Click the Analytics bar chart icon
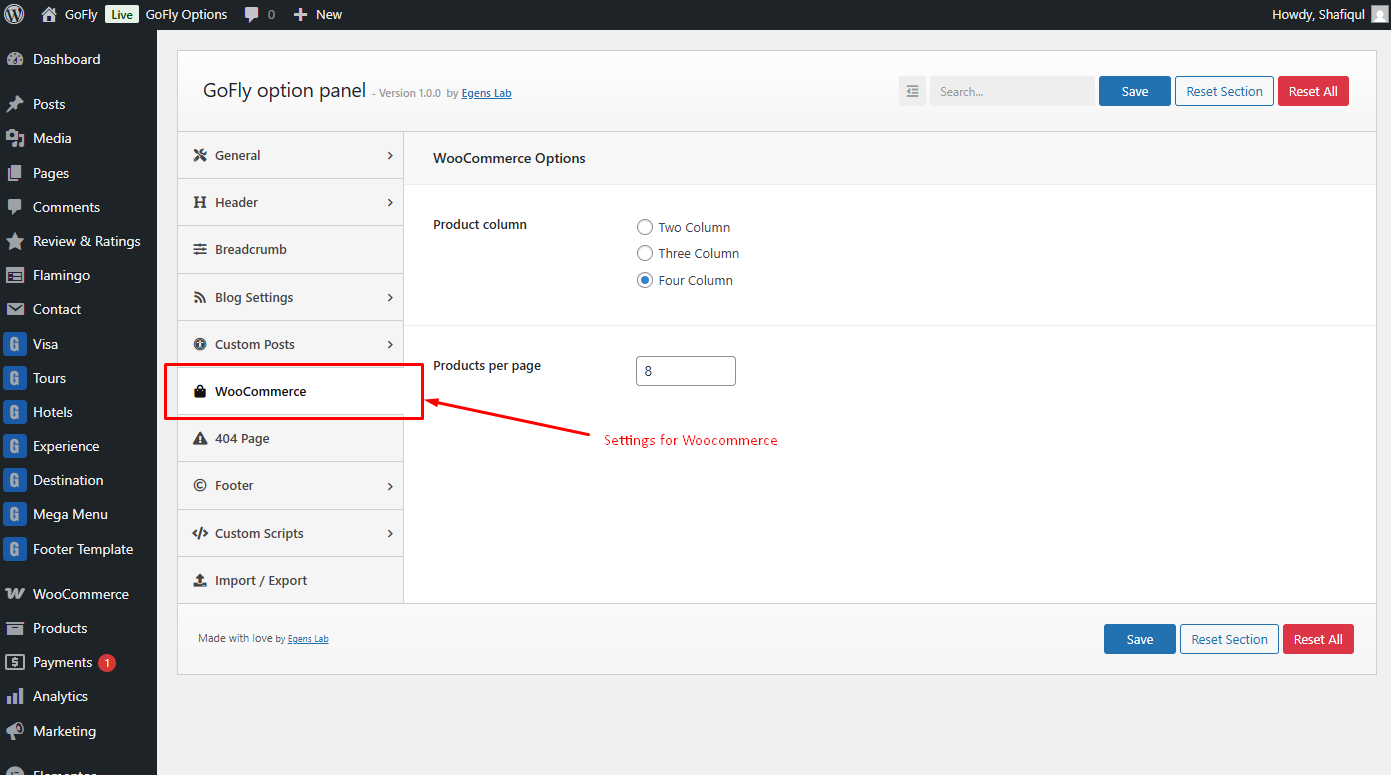 coord(15,696)
